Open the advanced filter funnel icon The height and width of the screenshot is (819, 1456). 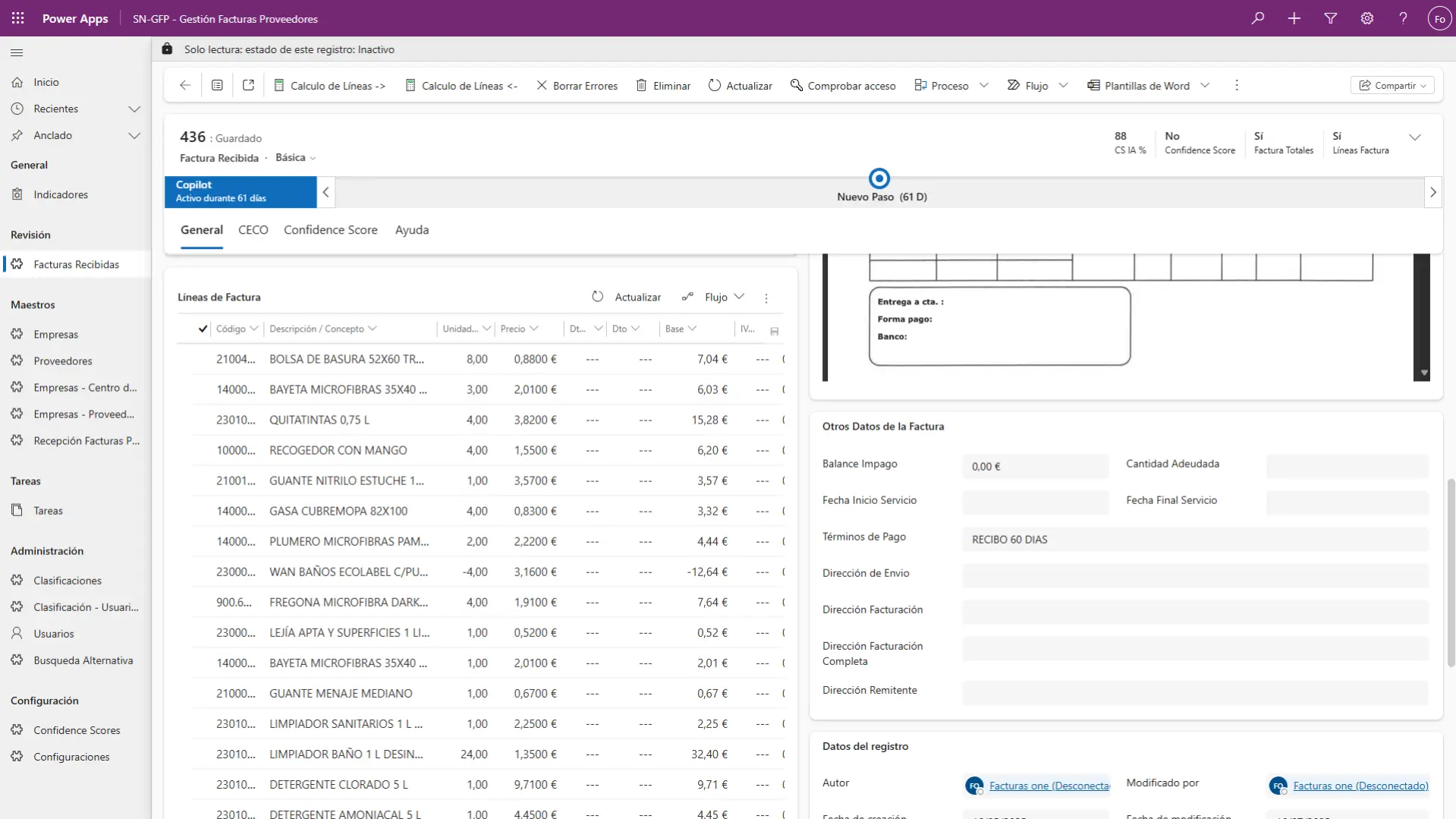[1330, 18]
